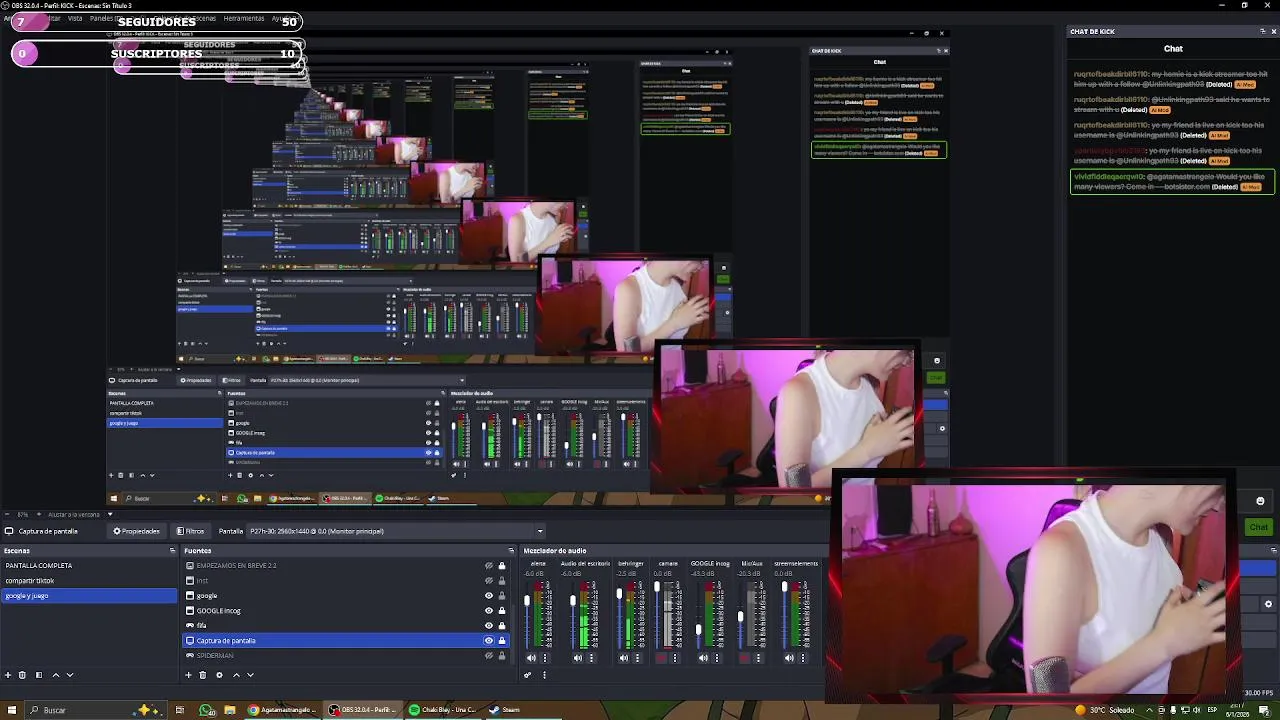Open Mic/Aux channel options menu
The height and width of the screenshot is (720, 1280).
coord(759,658)
